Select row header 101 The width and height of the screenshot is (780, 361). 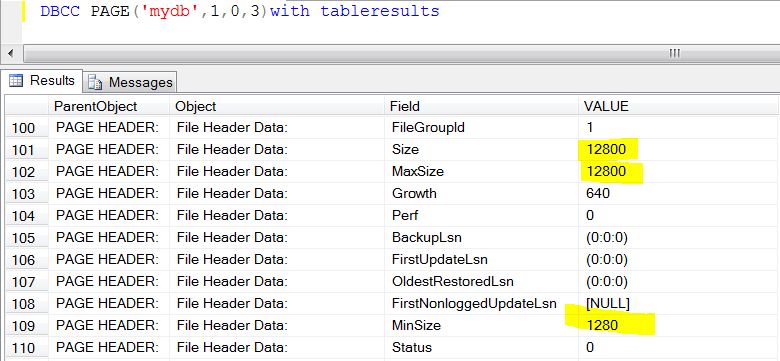click(x=26, y=150)
